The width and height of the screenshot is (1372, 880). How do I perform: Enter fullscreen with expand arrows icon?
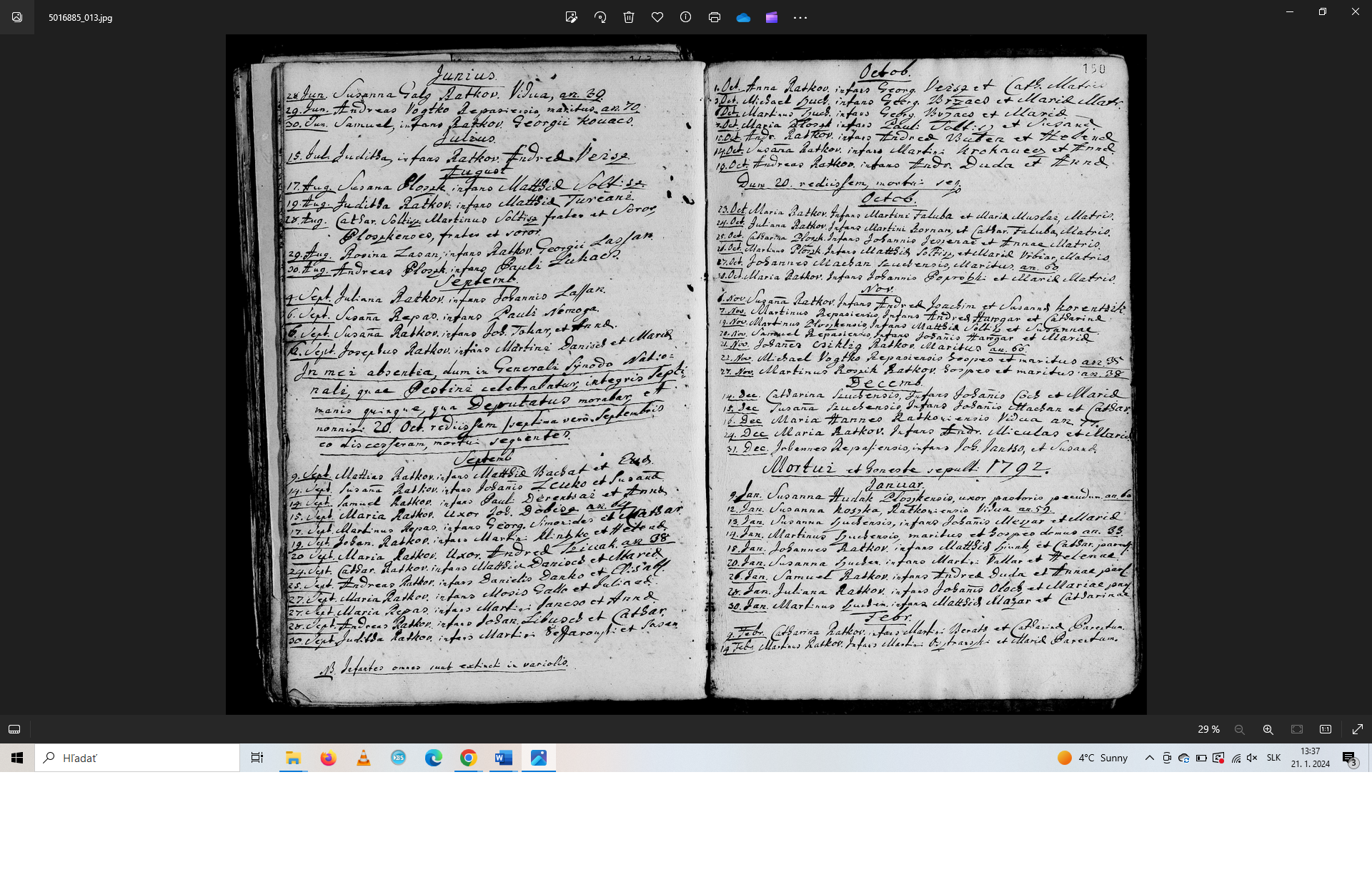tap(1358, 729)
